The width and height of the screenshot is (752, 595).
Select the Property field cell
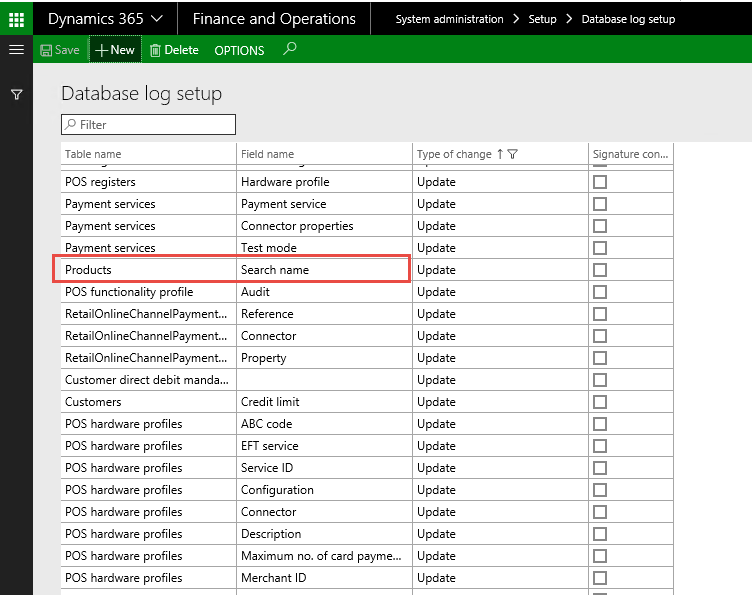(x=324, y=358)
